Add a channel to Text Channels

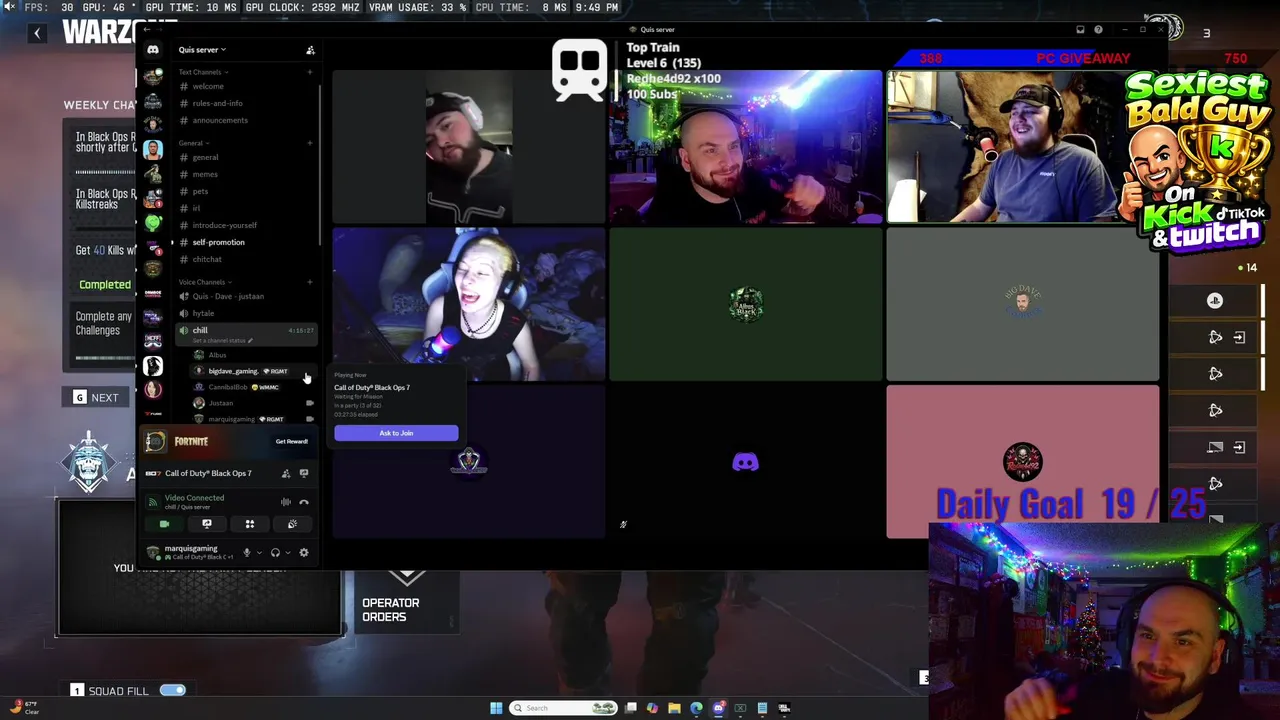309,72
